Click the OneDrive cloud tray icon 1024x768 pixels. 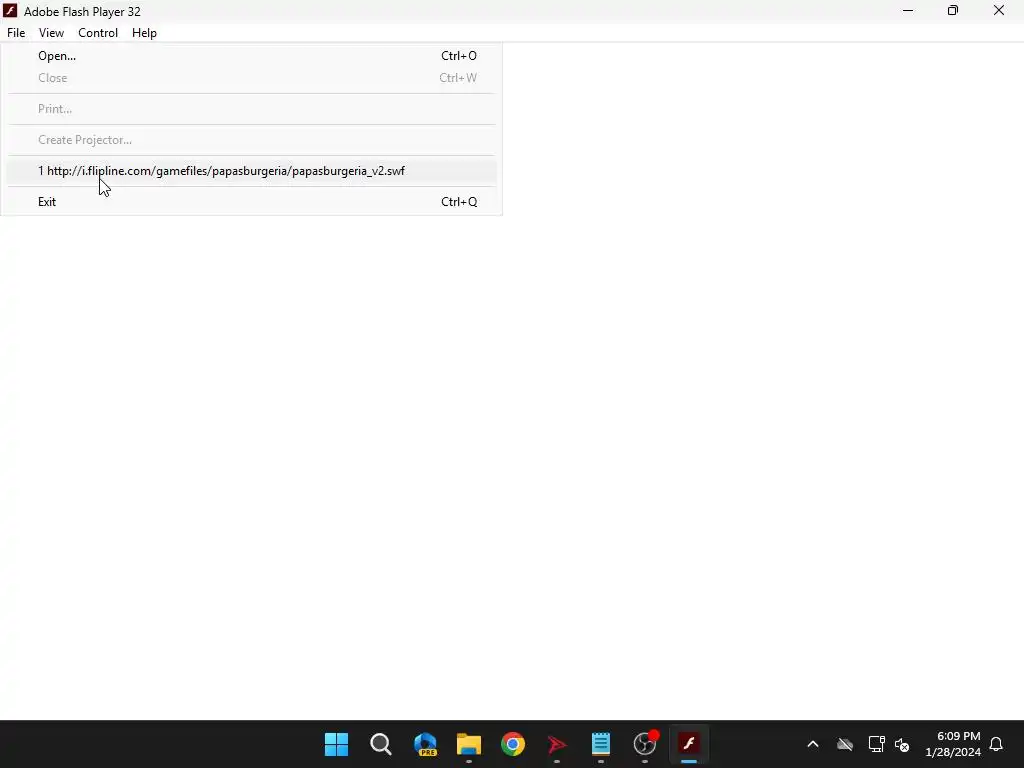point(845,744)
